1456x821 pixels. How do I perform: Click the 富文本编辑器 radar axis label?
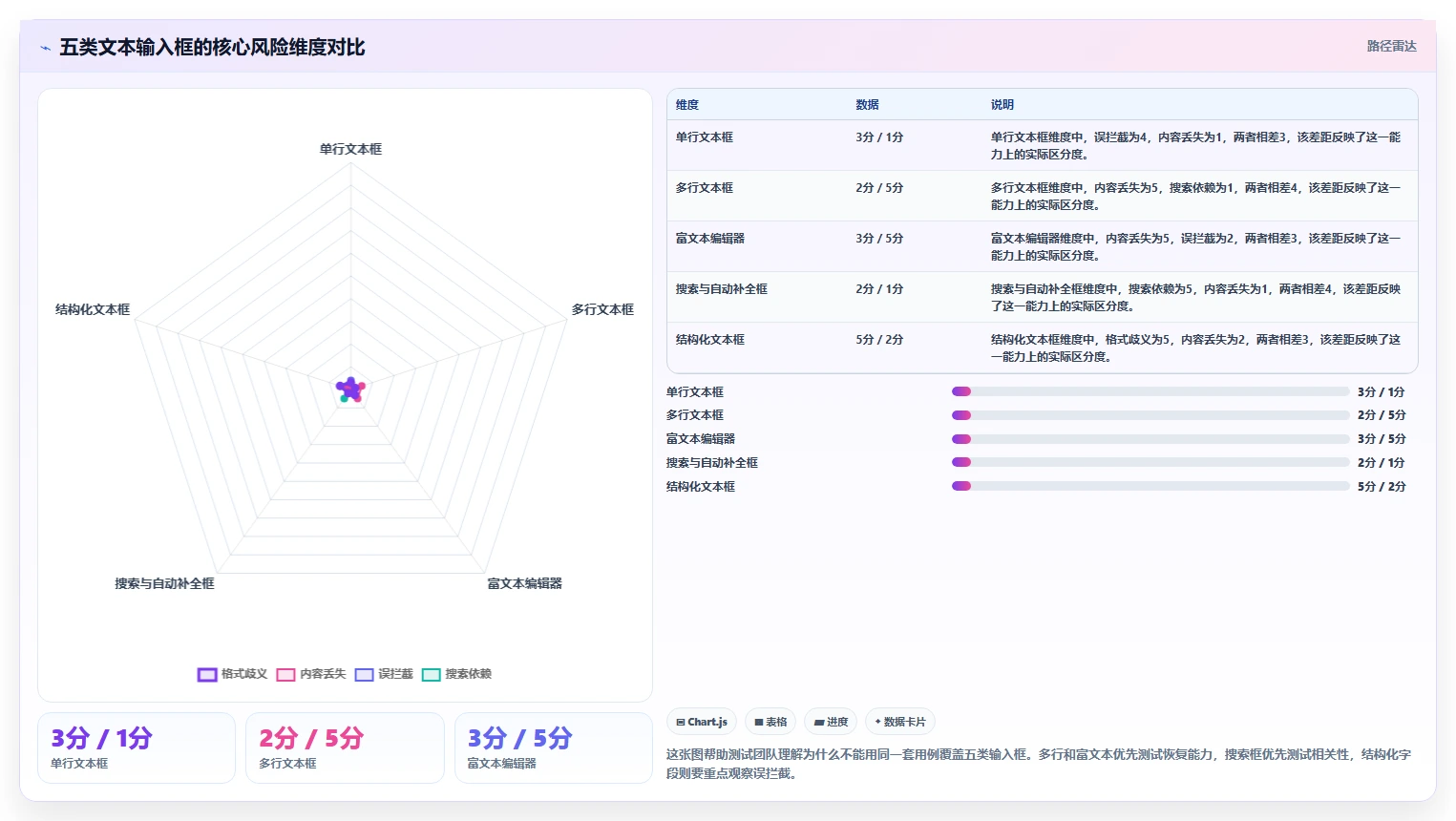pyautogui.click(x=525, y=583)
